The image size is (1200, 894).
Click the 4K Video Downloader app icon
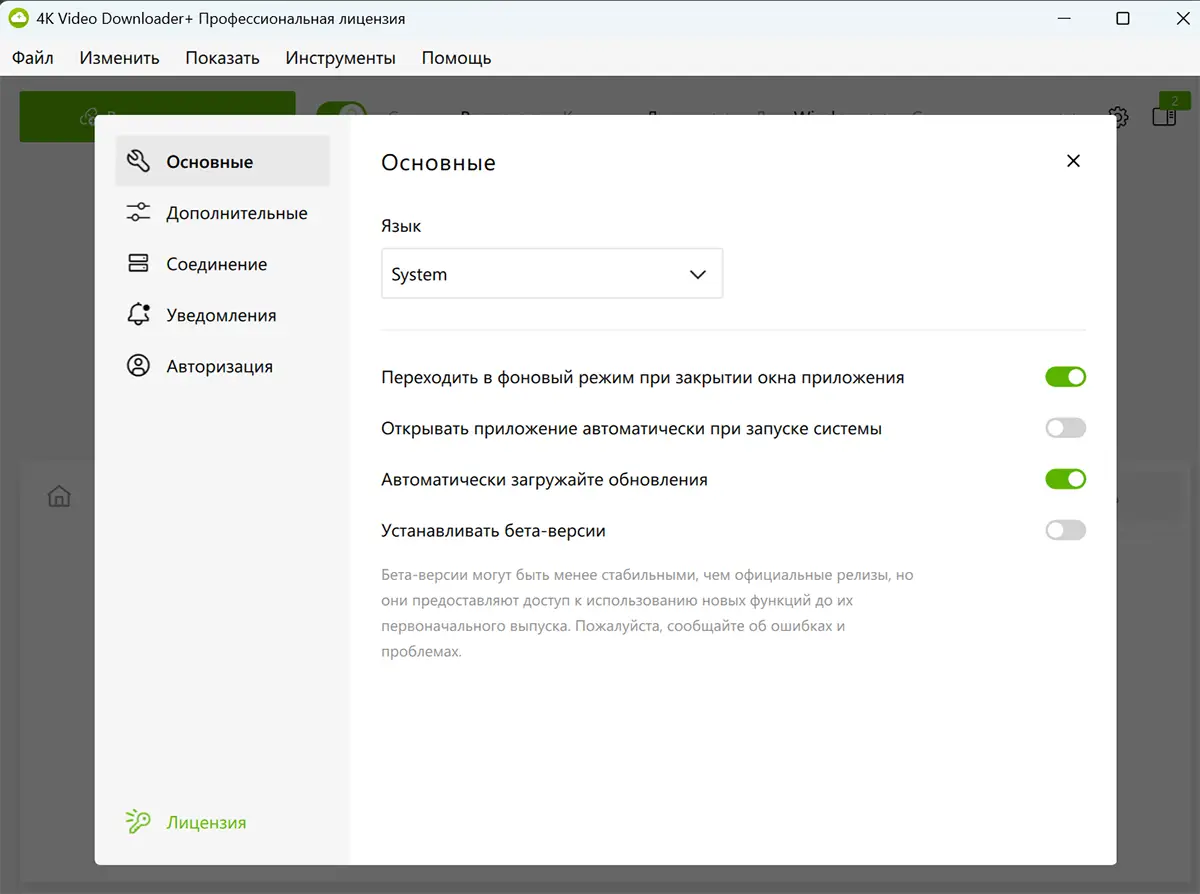click(x=18, y=18)
